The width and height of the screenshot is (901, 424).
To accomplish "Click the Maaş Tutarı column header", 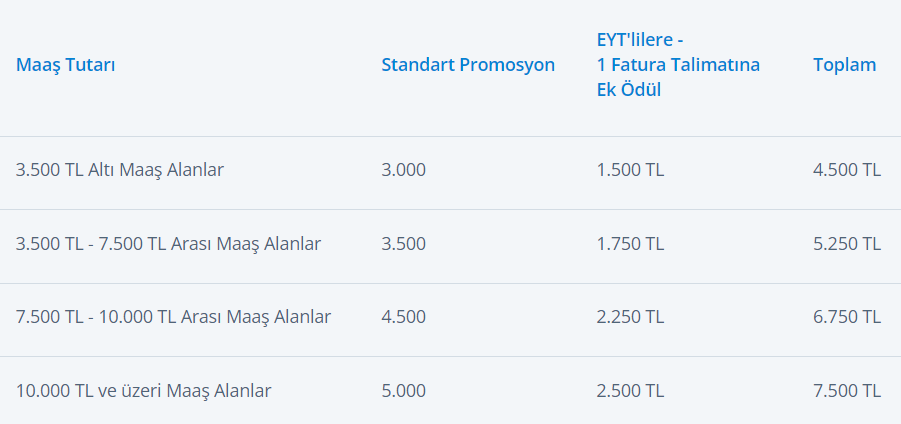I will tap(66, 66).
